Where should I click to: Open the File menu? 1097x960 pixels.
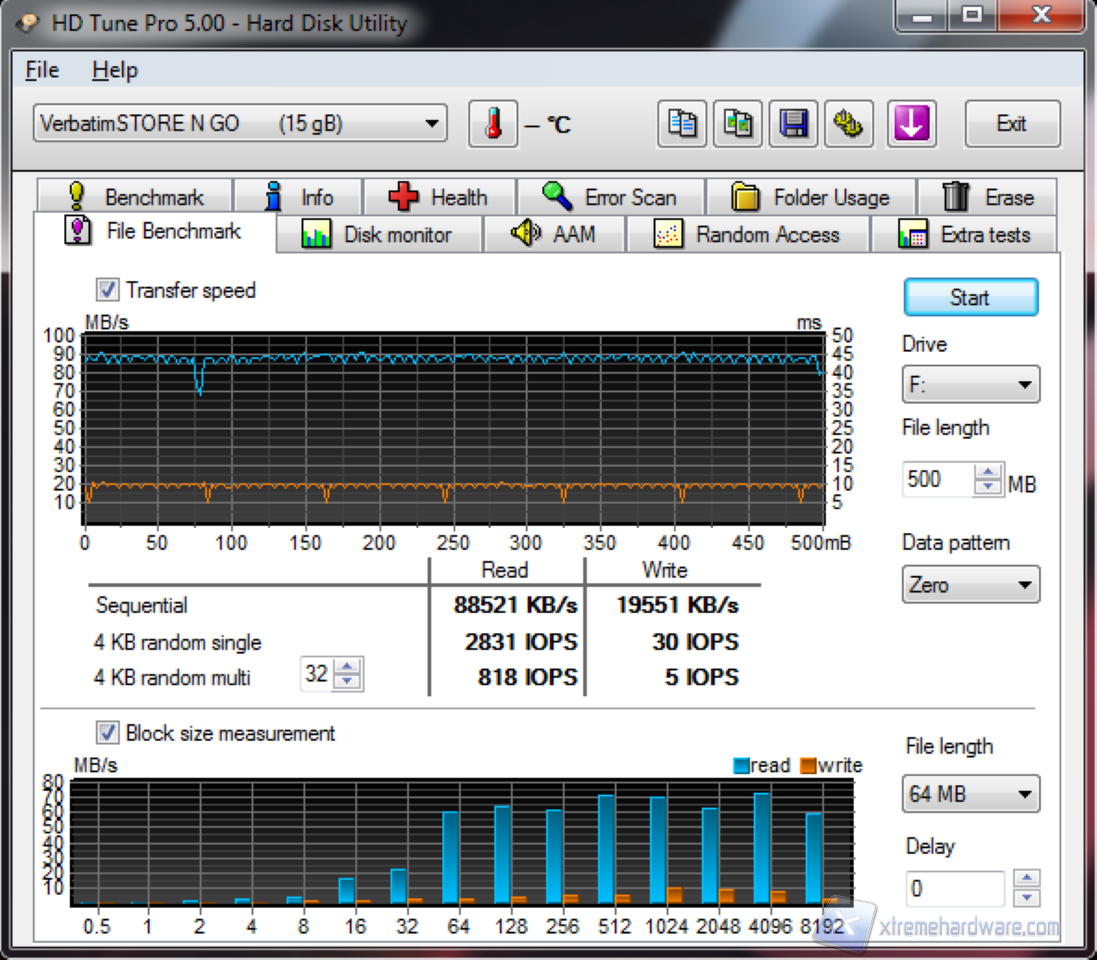click(42, 70)
